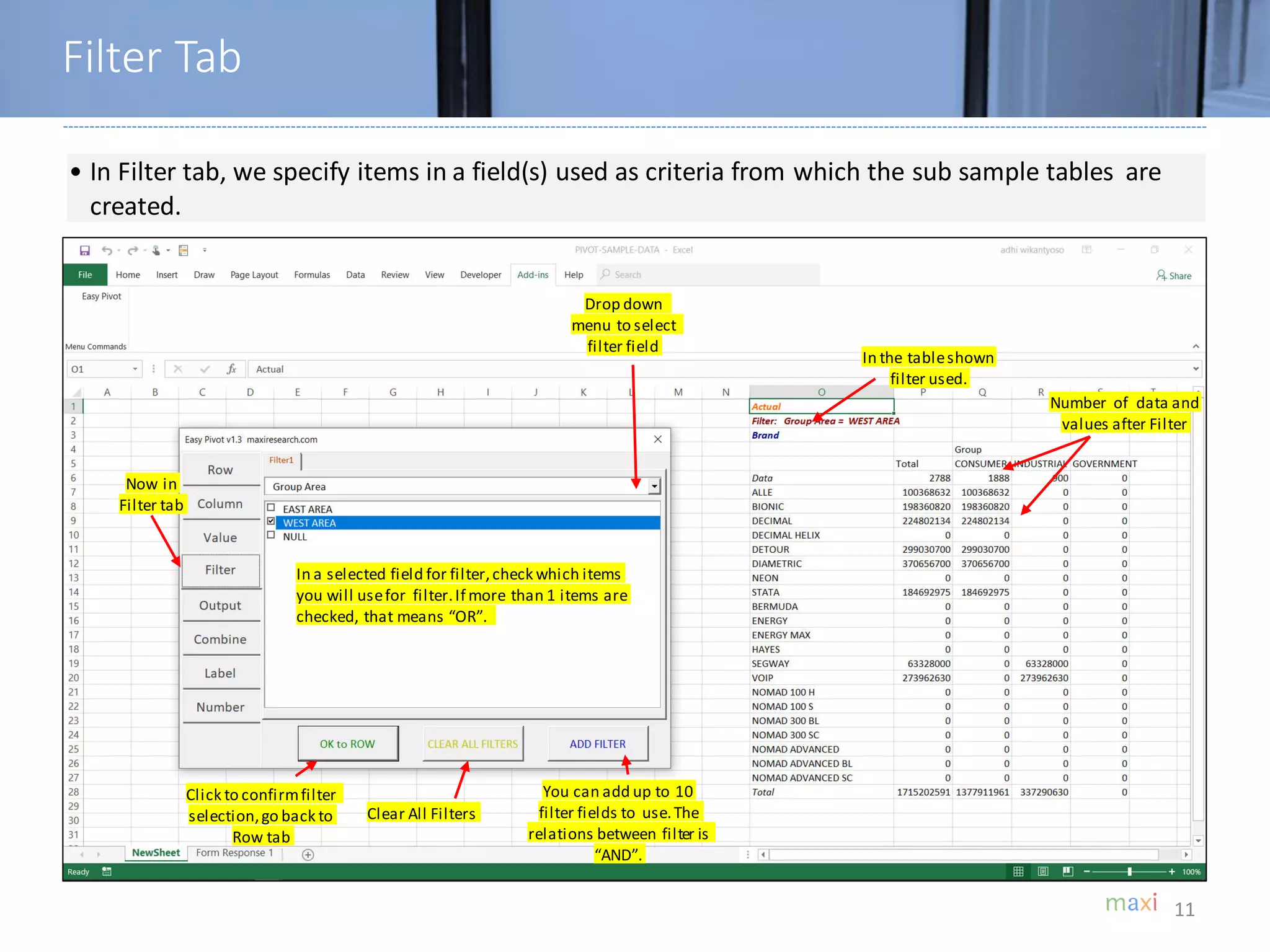Switch to Form Response 1 sheet tab
This screenshot has height=952, width=1270.
(234, 853)
